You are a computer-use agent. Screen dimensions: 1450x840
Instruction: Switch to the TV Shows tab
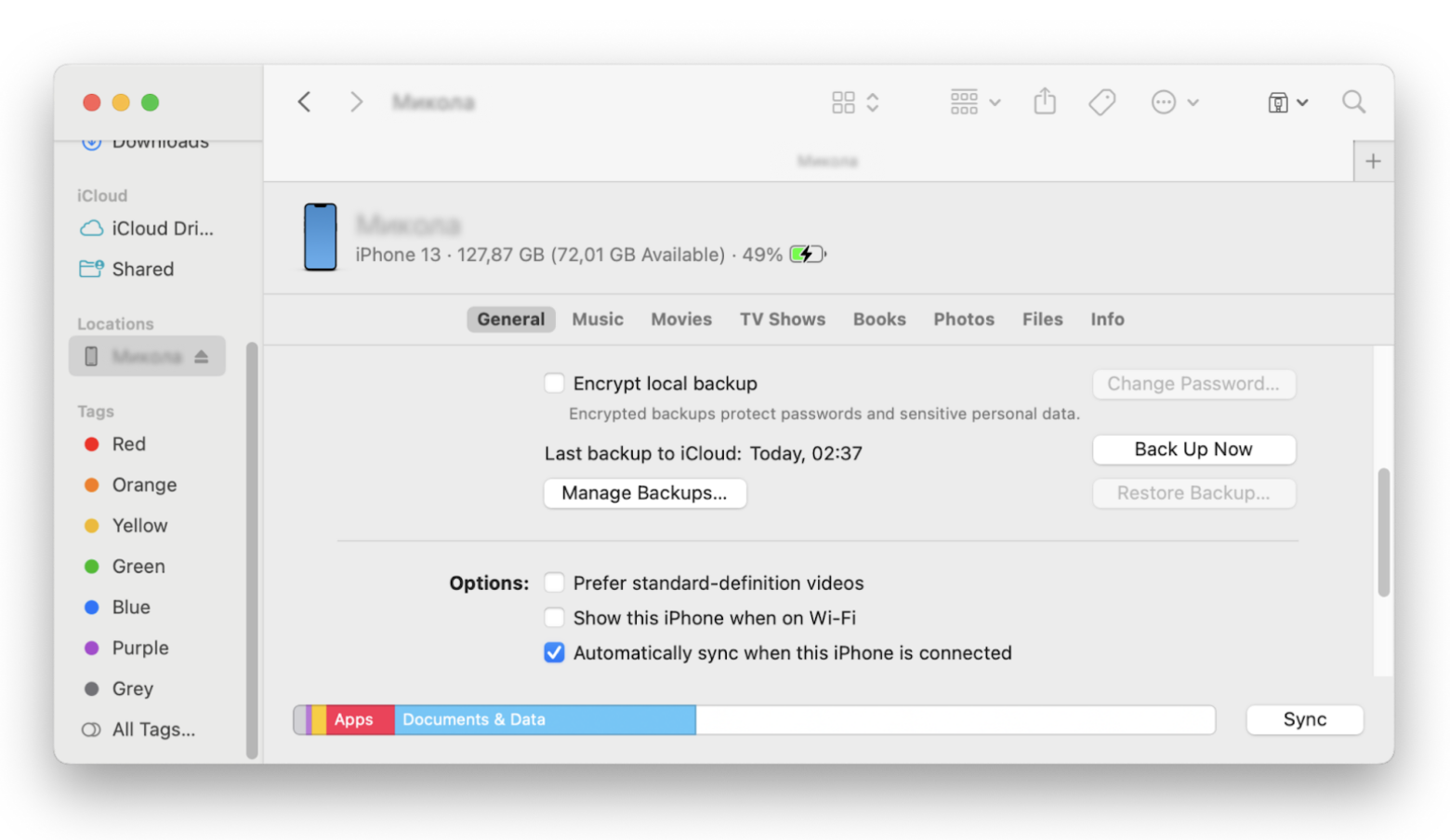783,320
